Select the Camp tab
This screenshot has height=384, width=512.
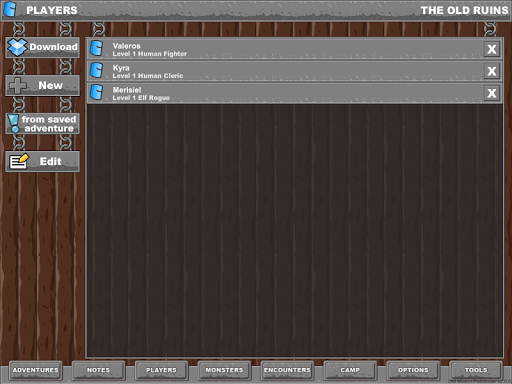(350, 370)
